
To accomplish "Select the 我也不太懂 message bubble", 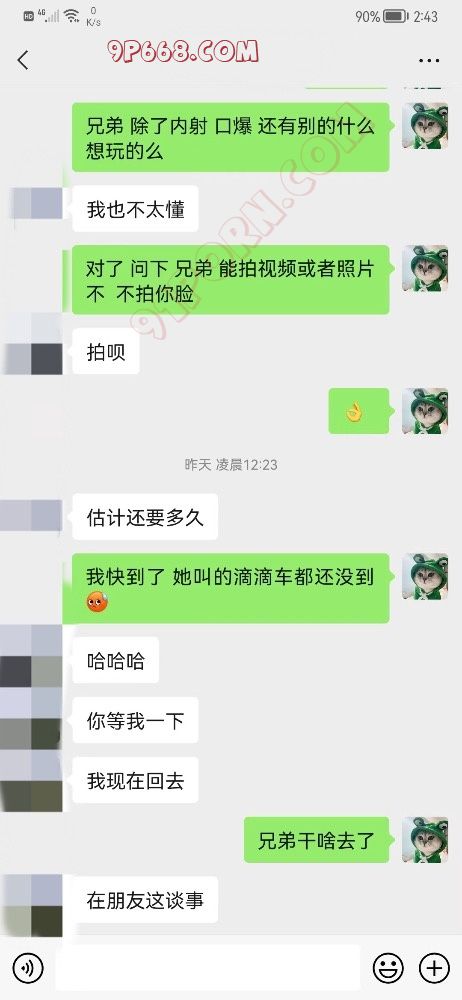I will pos(135,209).
